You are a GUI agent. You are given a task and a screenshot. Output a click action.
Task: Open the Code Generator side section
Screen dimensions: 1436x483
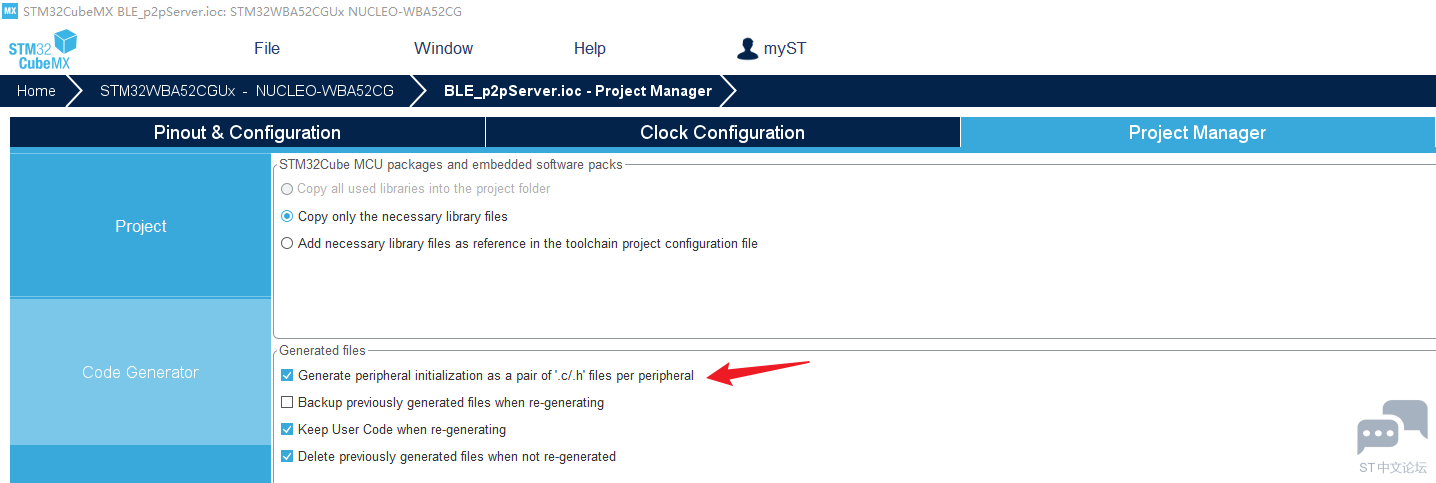pyautogui.click(x=140, y=372)
